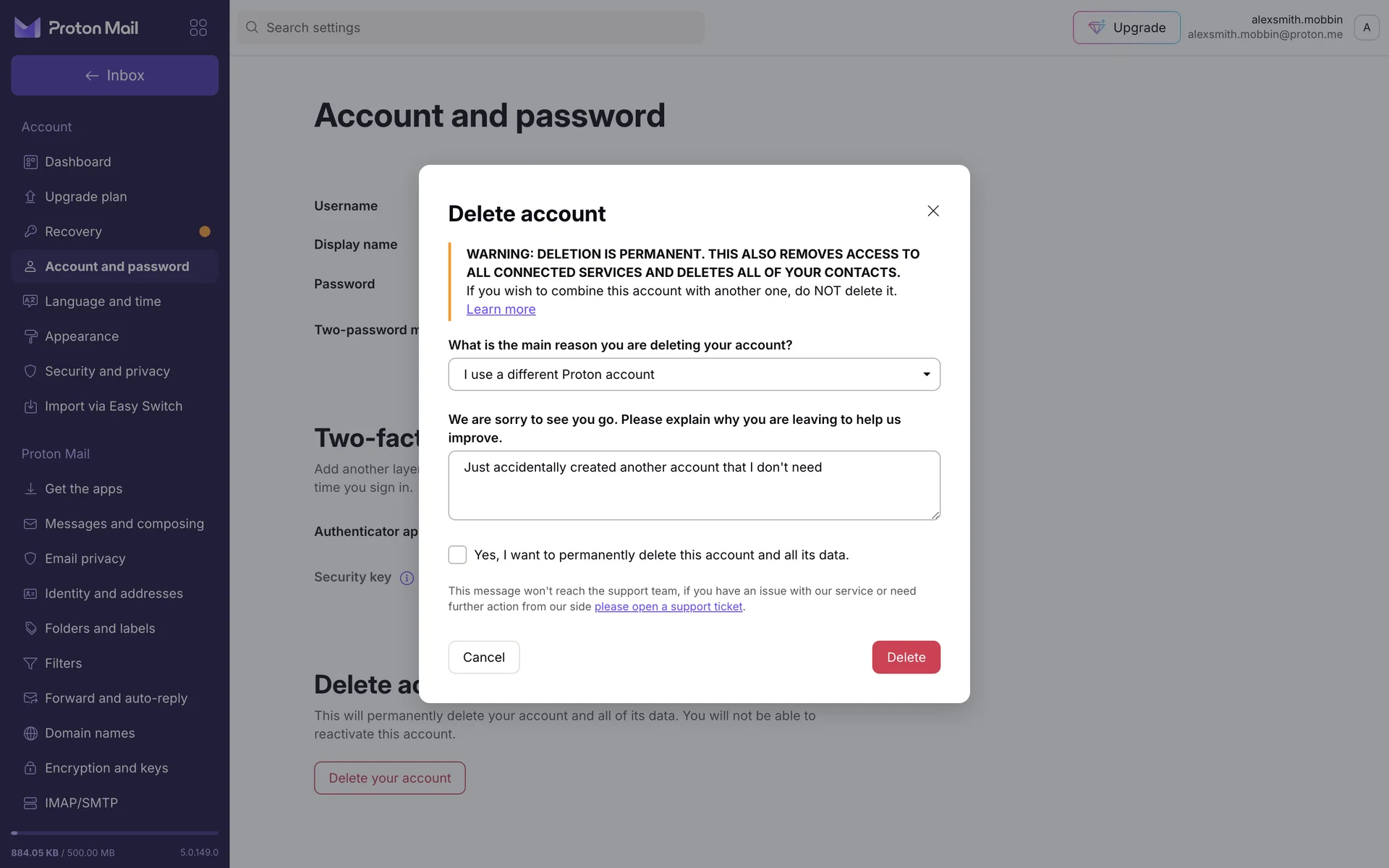Open Security and privacy settings

point(107,371)
